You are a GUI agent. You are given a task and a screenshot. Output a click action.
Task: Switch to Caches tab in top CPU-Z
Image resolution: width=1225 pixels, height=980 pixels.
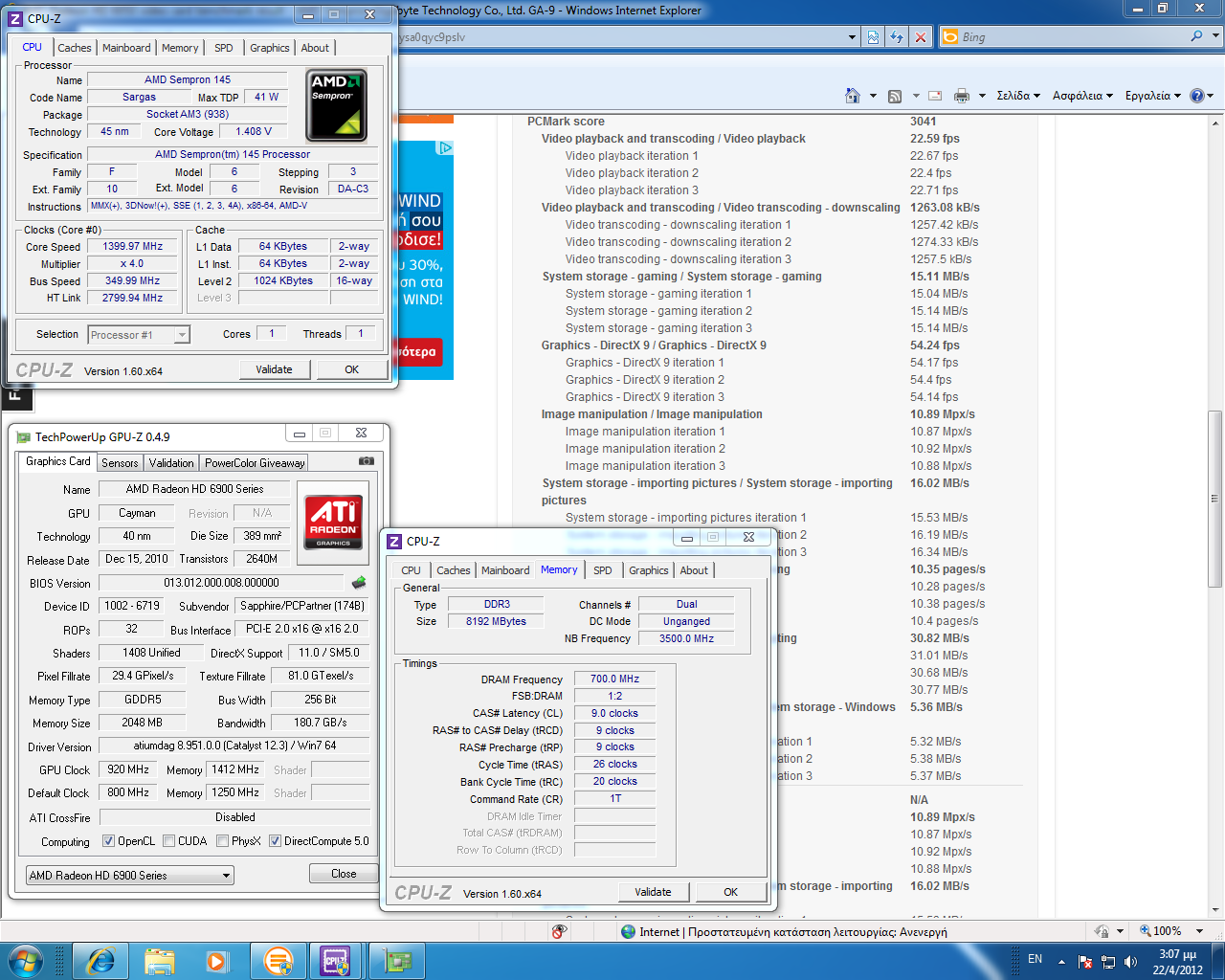point(74,48)
